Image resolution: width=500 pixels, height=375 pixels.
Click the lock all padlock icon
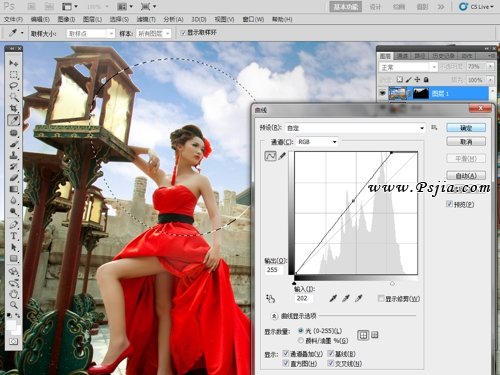(426, 80)
